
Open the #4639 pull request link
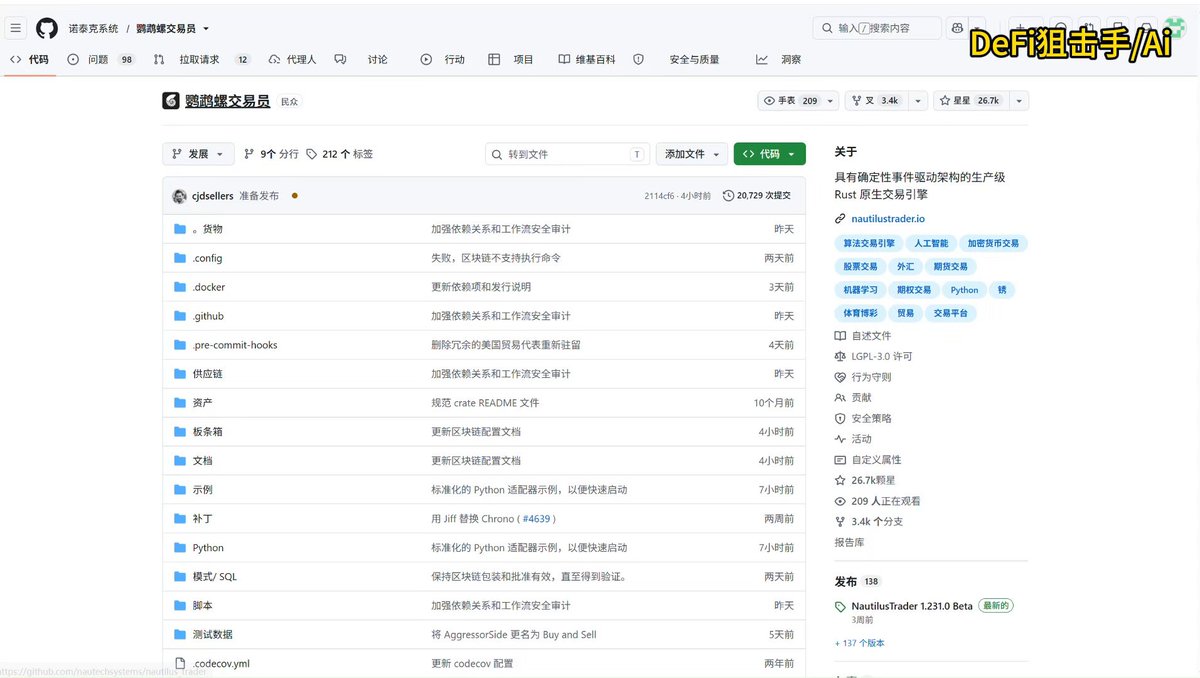(537, 519)
